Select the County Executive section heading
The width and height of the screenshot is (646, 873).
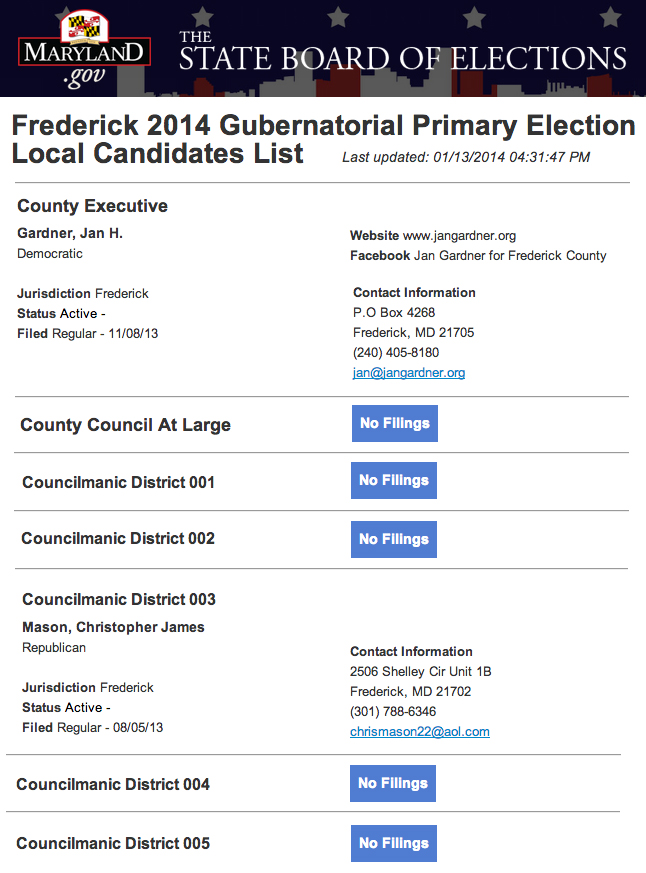point(92,206)
